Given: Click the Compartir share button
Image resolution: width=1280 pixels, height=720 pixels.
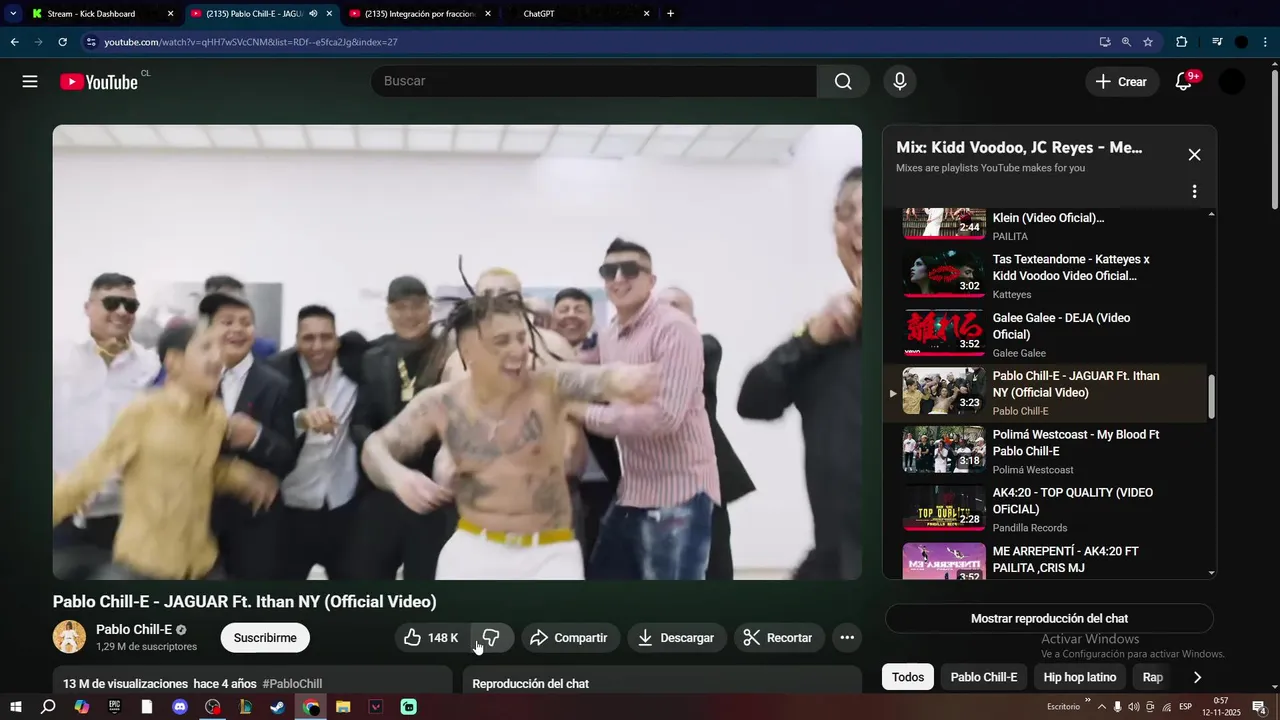Looking at the screenshot, I should pyautogui.click(x=569, y=638).
